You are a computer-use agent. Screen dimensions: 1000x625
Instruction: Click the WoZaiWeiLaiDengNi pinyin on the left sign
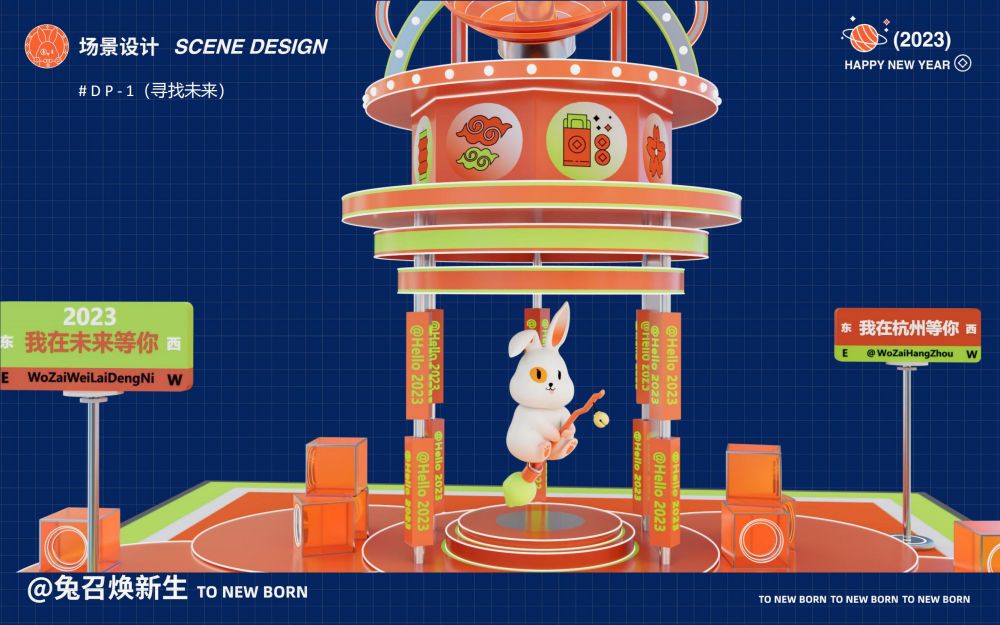91,378
